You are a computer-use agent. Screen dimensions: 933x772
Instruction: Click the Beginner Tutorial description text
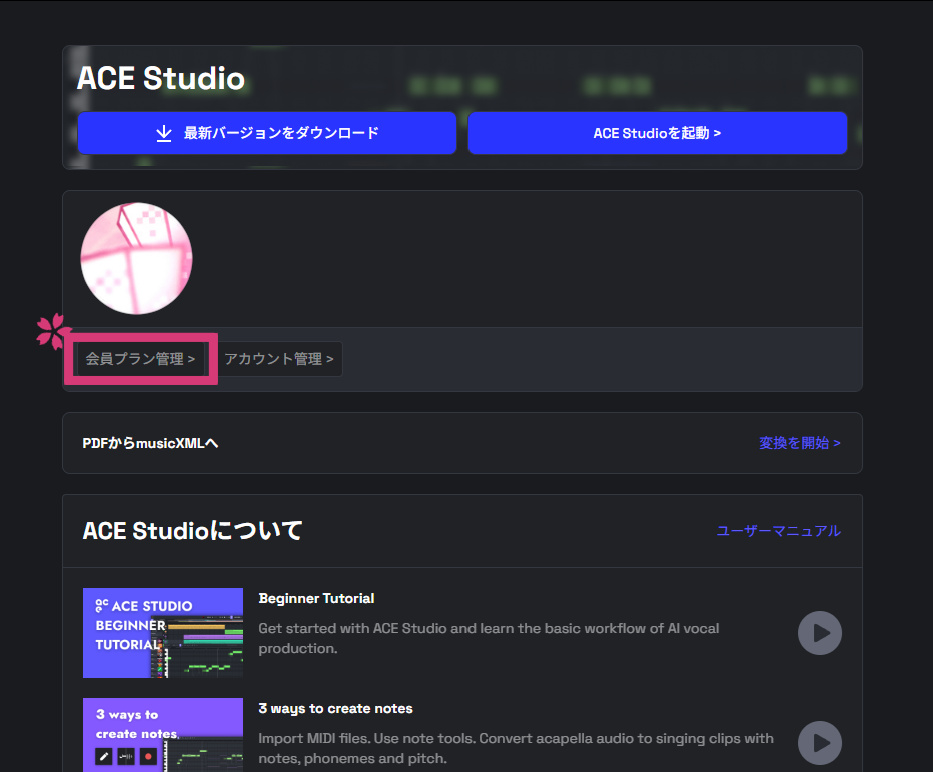click(x=488, y=638)
